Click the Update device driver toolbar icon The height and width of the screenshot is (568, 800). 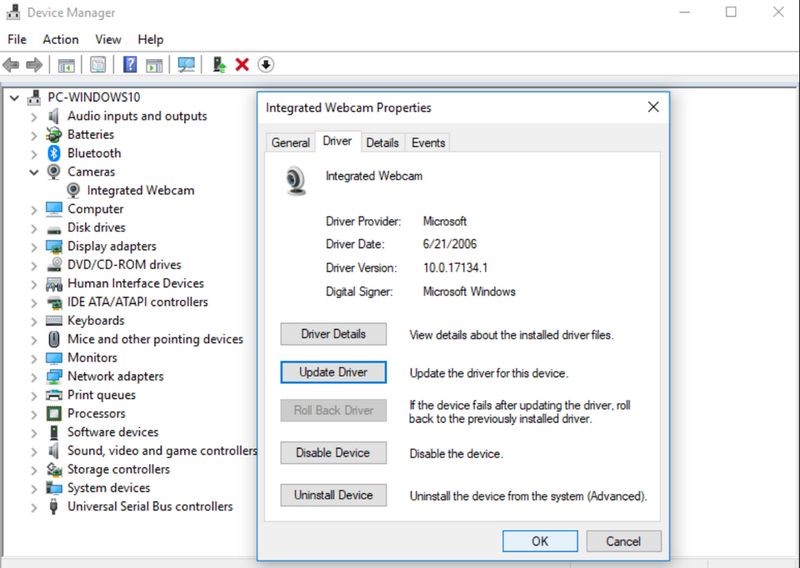tap(219, 65)
